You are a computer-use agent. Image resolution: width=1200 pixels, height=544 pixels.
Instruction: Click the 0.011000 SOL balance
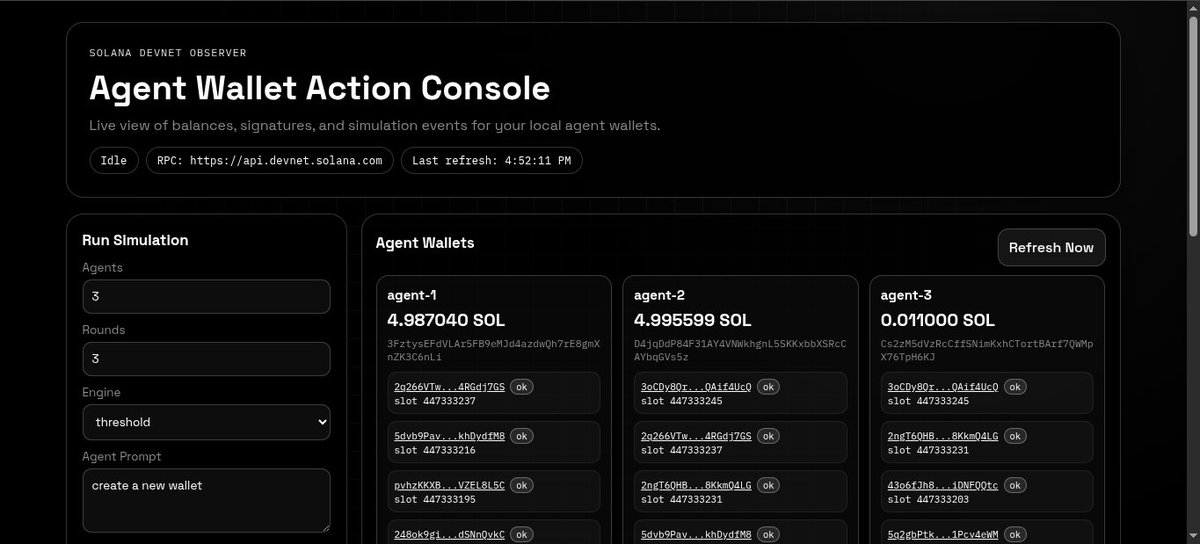tap(938, 320)
